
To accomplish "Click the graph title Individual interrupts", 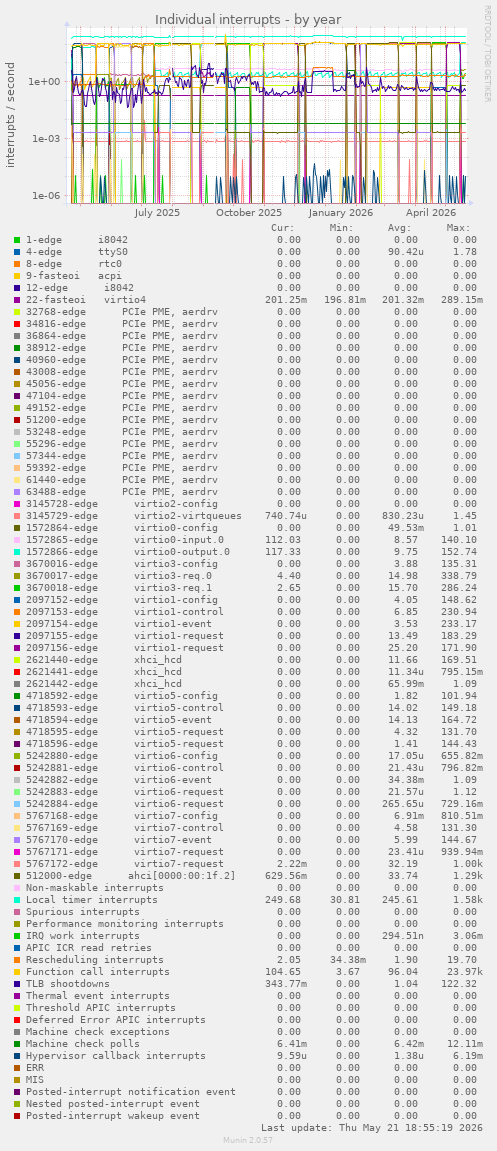I will 248,19.
